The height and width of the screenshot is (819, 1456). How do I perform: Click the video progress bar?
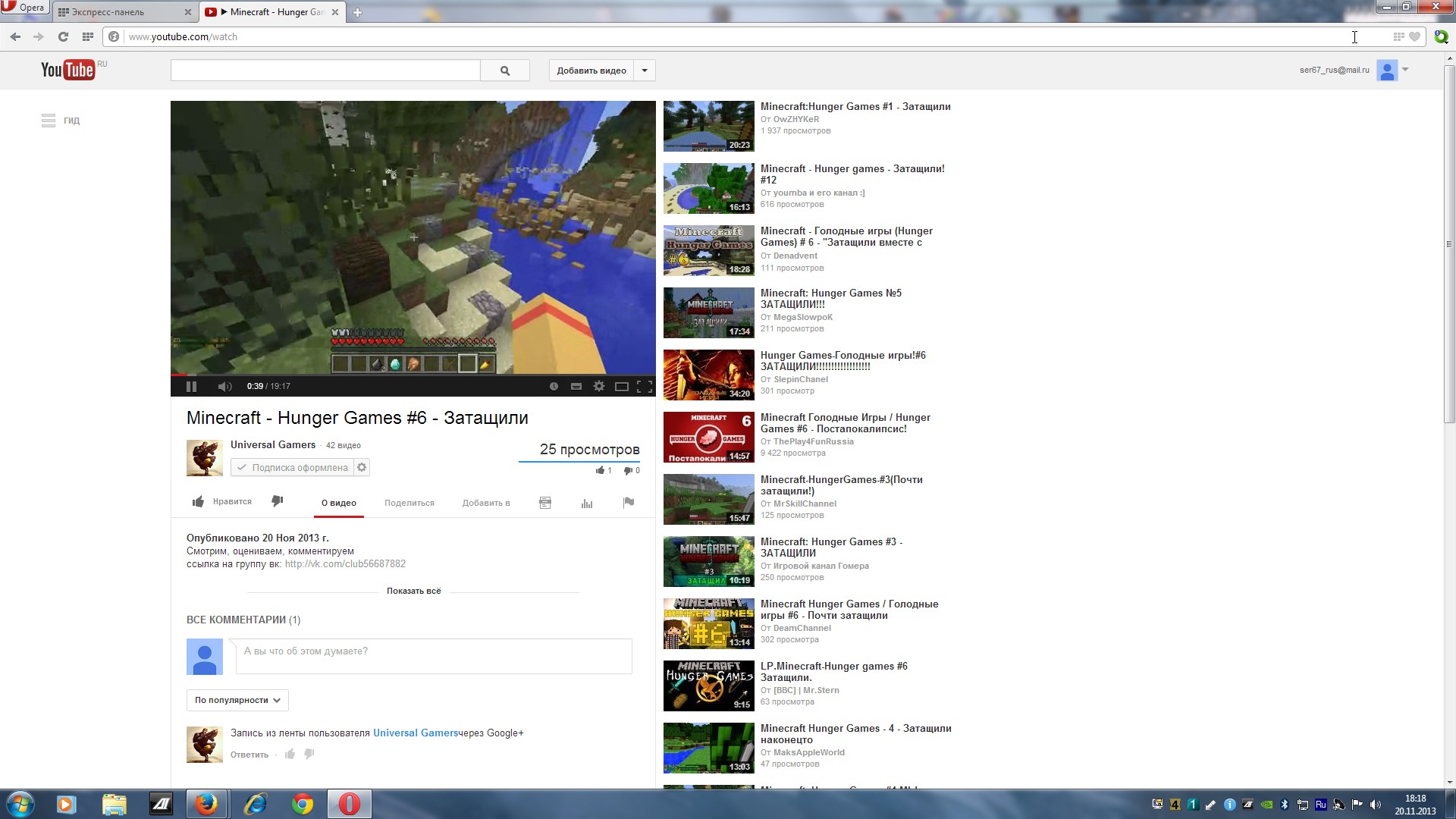(413, 375)
